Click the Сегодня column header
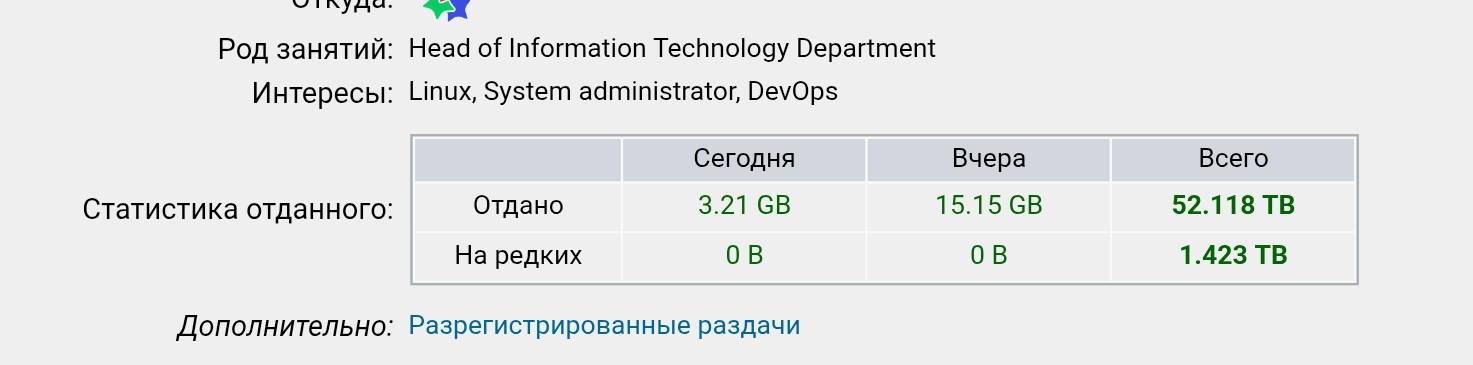Screen dimensions: 1473x365 [744, 159]
